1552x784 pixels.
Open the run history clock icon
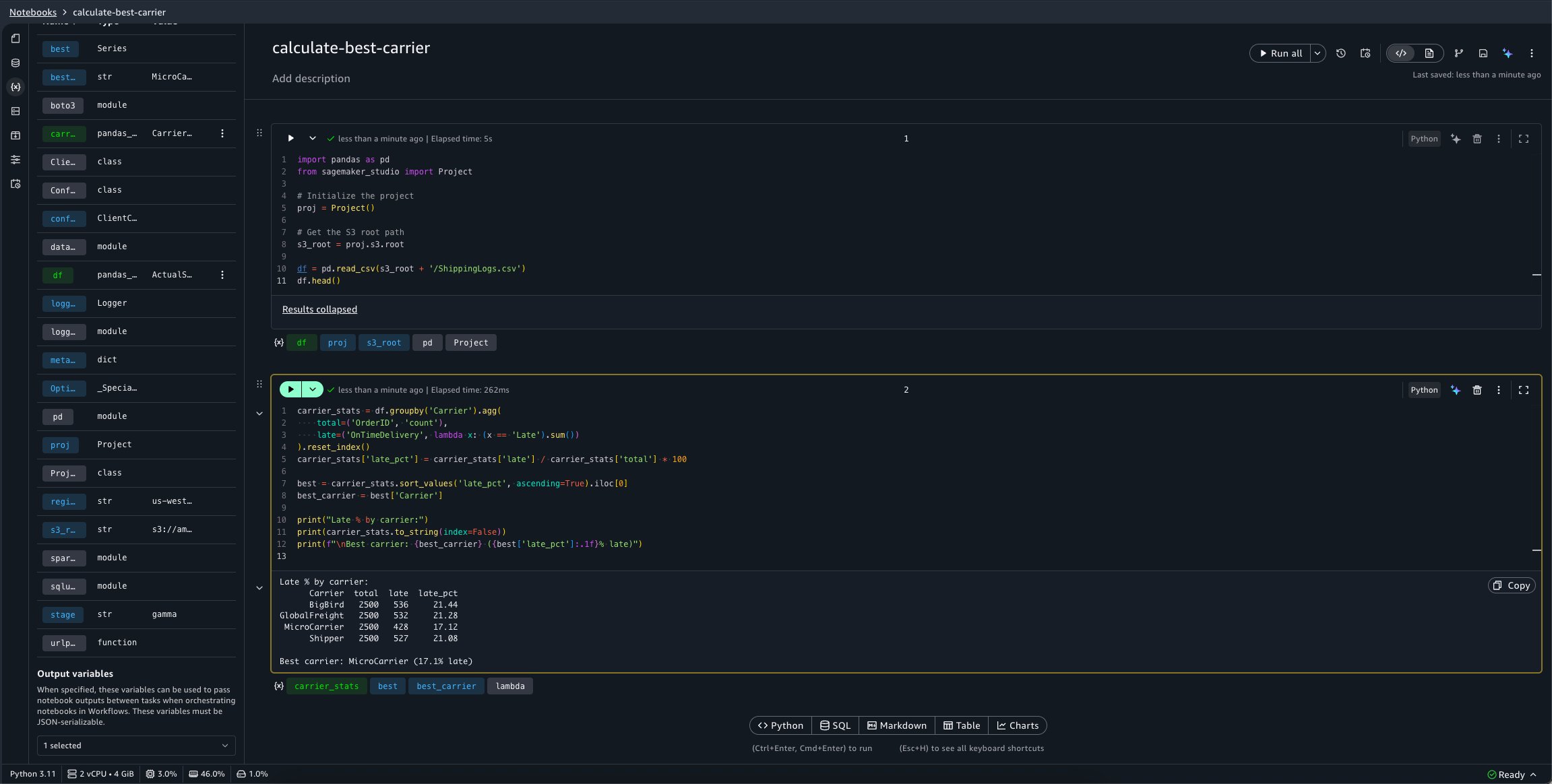pyautogui.click(x=1341, y=53)
